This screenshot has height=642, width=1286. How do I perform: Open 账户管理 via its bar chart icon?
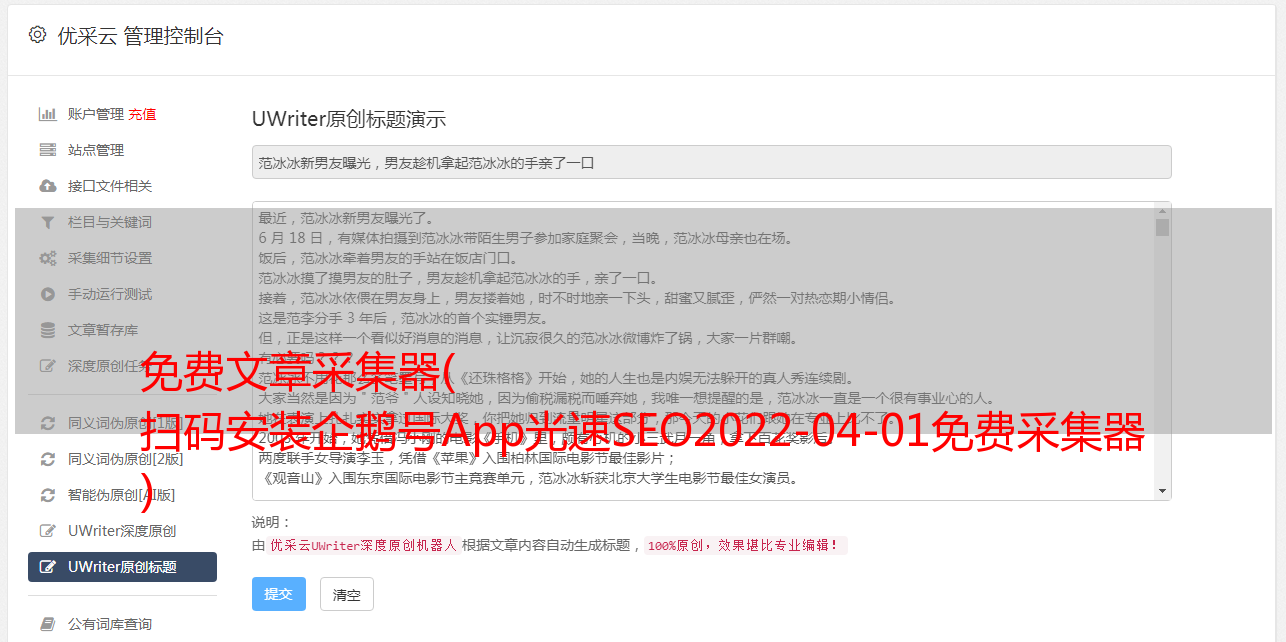pos(47,114)
